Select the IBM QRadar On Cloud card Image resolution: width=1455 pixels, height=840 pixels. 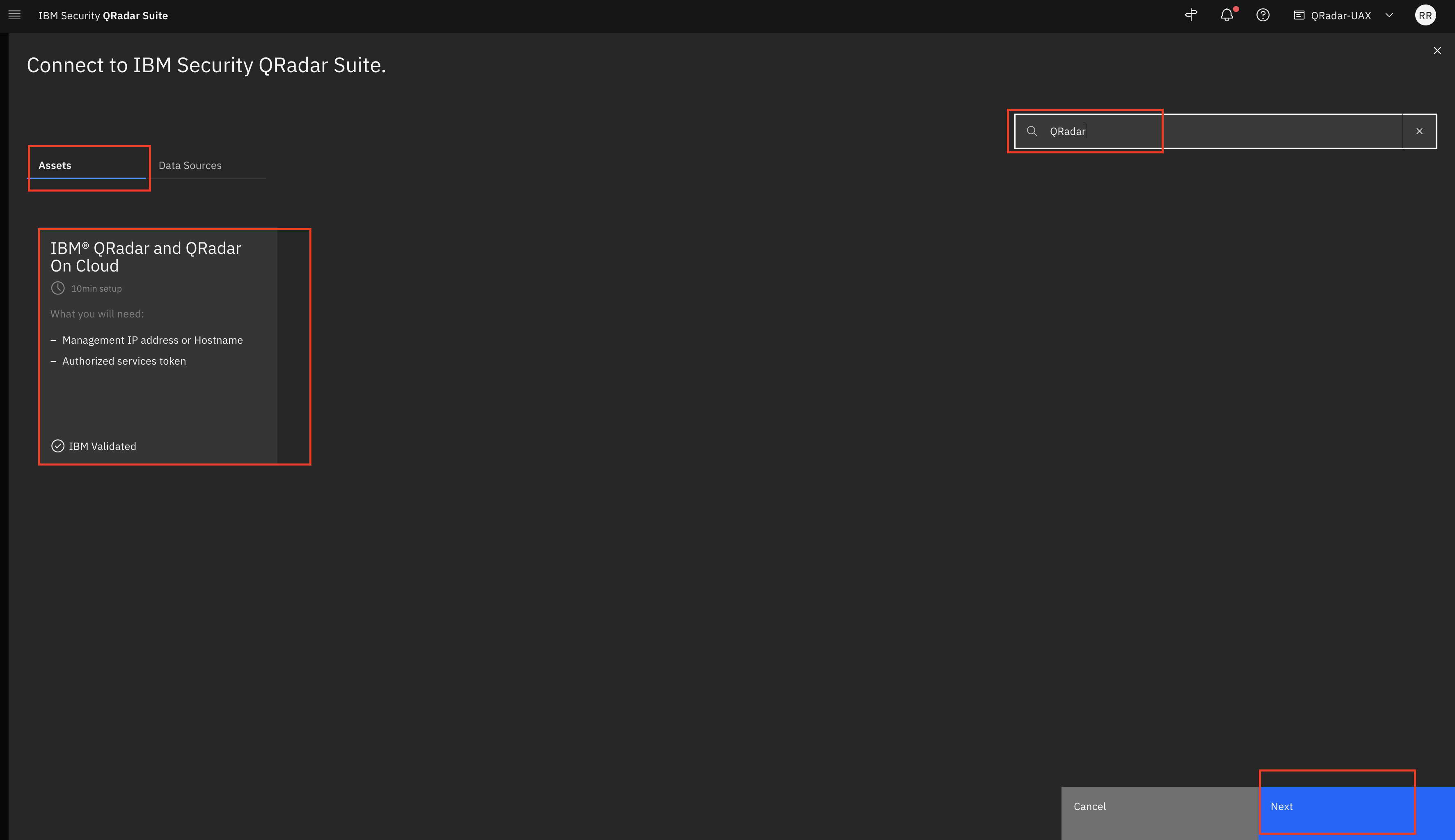pos(158,346)
